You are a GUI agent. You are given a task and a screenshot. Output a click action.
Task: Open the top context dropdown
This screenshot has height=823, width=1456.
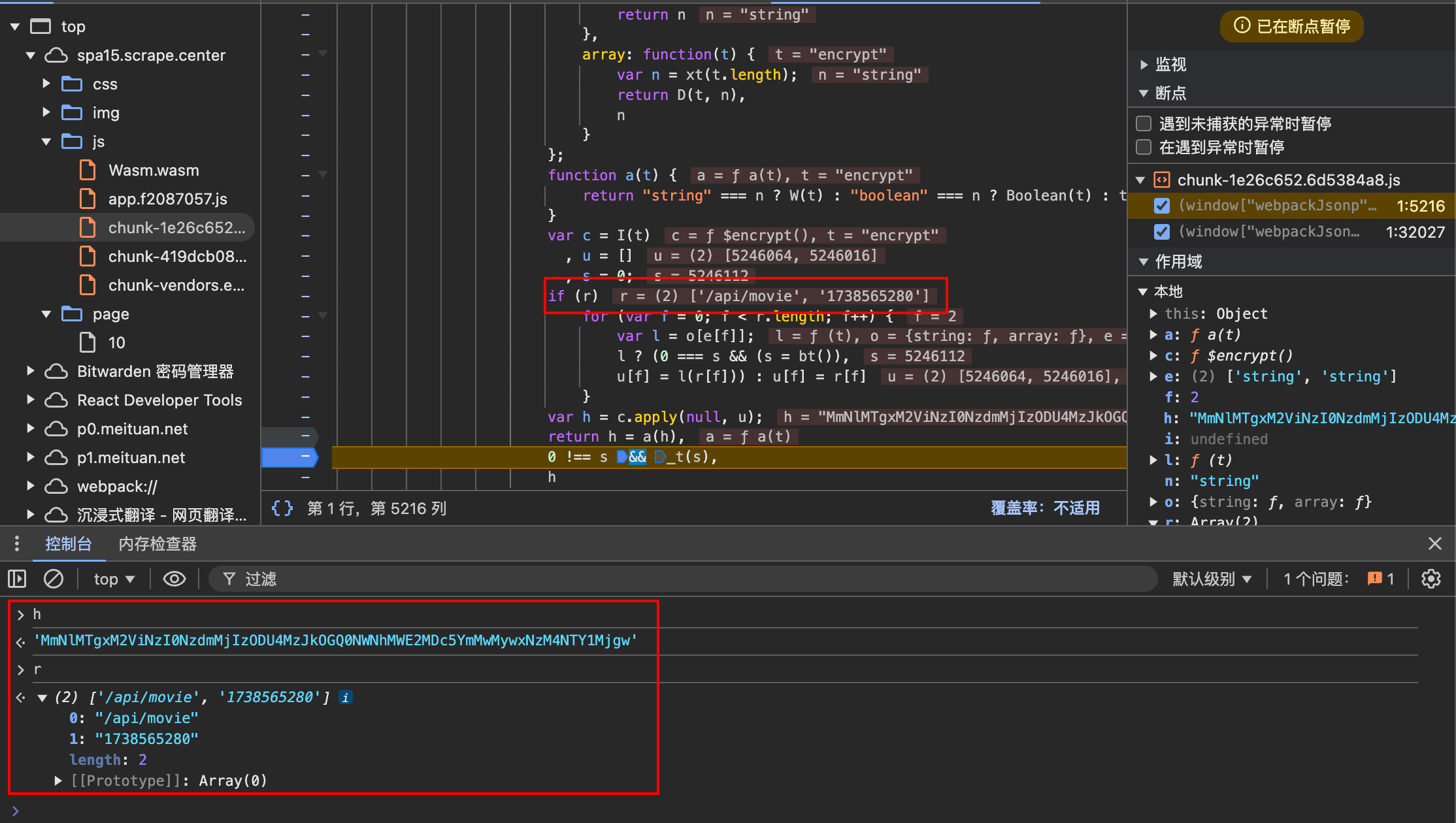(x=114, y=579)
